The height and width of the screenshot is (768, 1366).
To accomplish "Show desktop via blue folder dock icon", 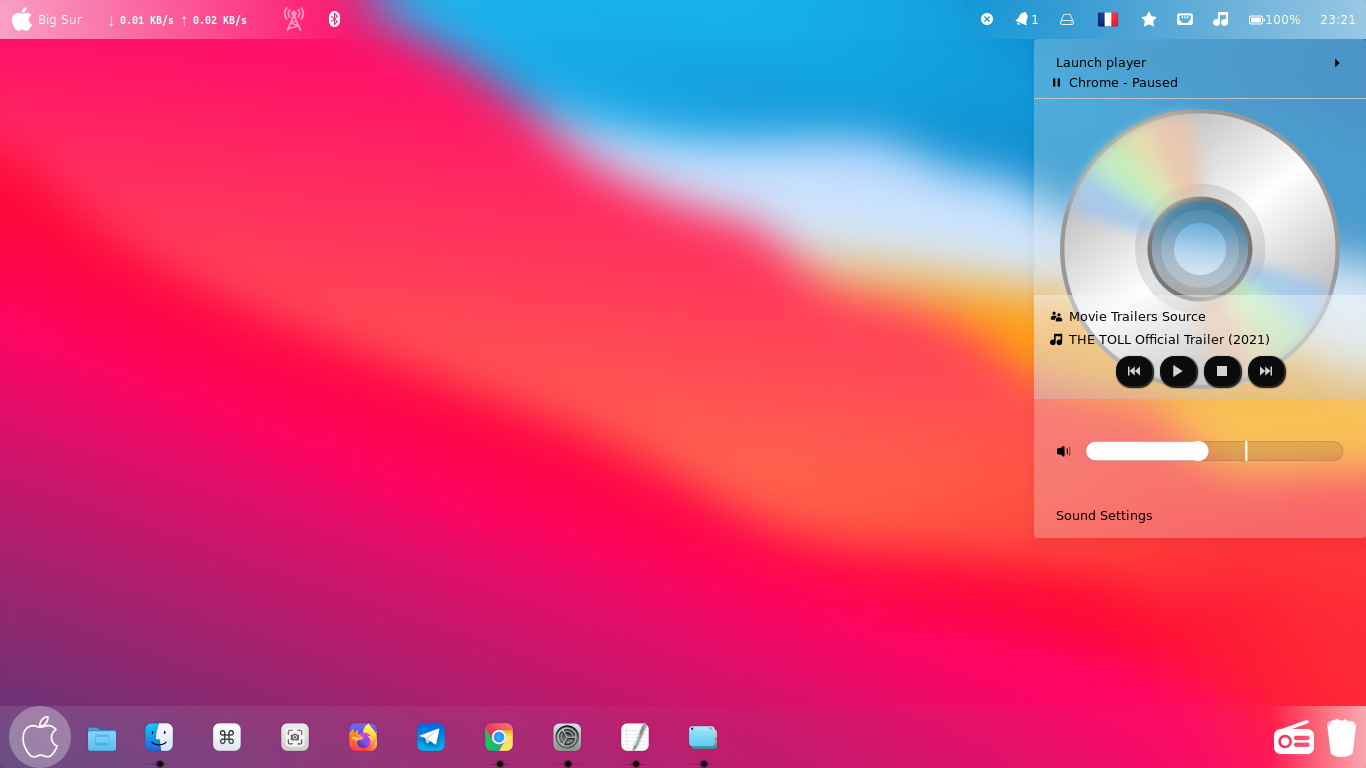I will point(102,739).
